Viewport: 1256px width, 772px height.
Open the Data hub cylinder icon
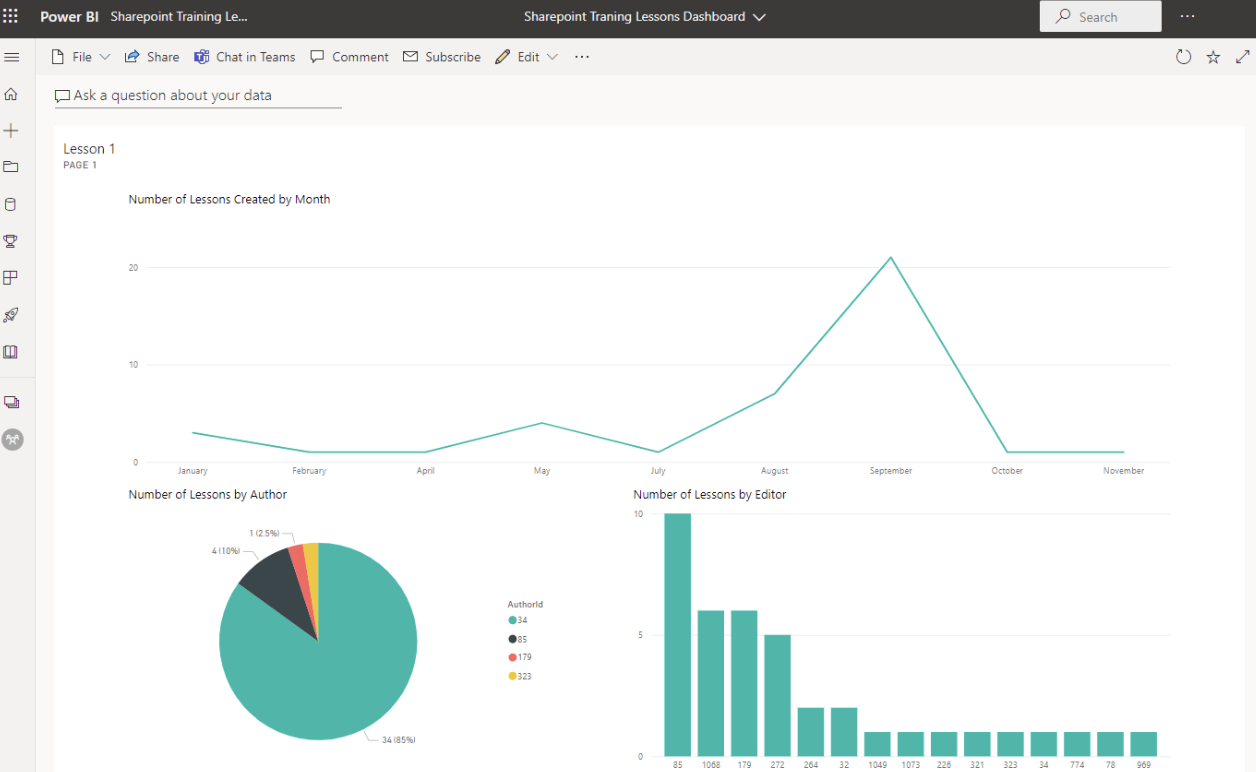[11, 204]
